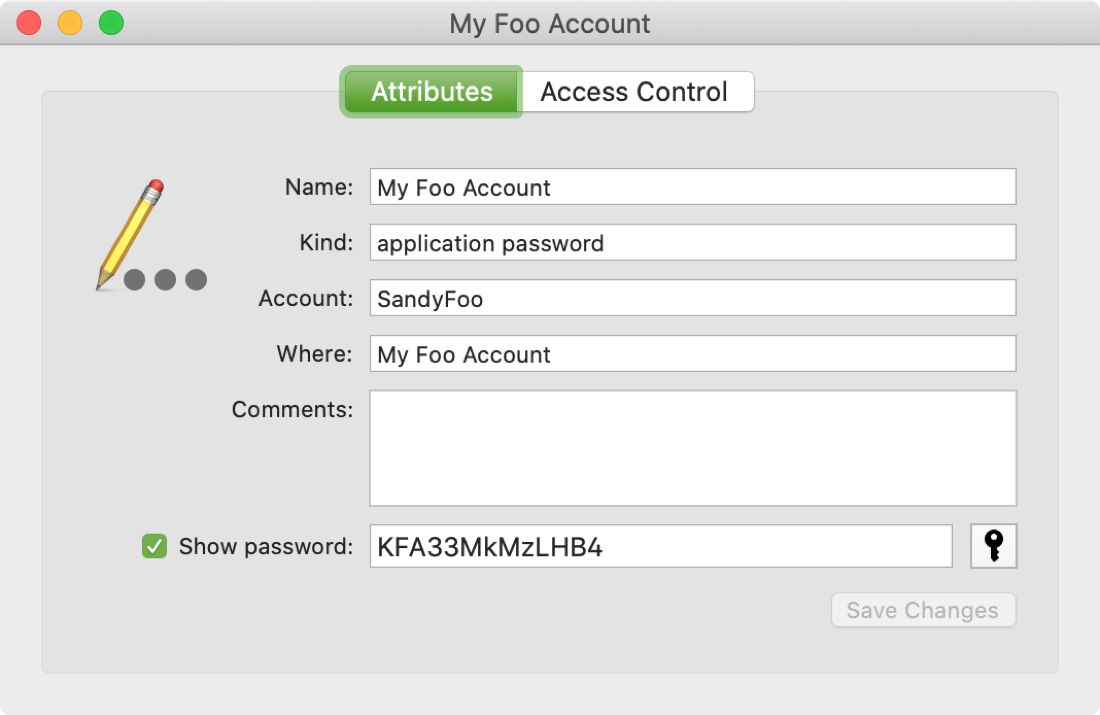Viewport: 1100px width, 715px height.
Task: Select the Attributes tab
Action: pyautogui.click(x=432, y=92)
